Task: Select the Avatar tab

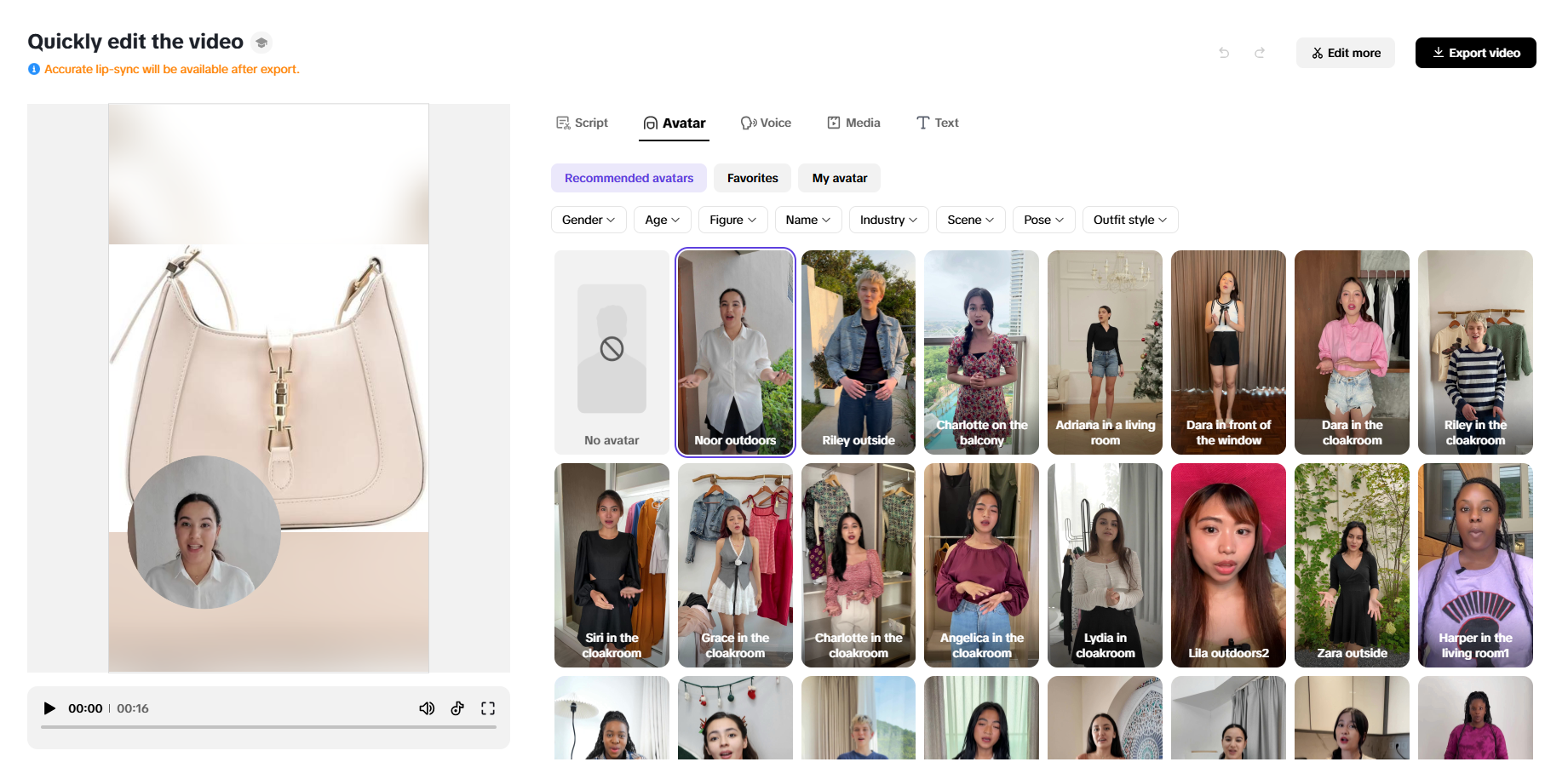Action: coord(675,123)
